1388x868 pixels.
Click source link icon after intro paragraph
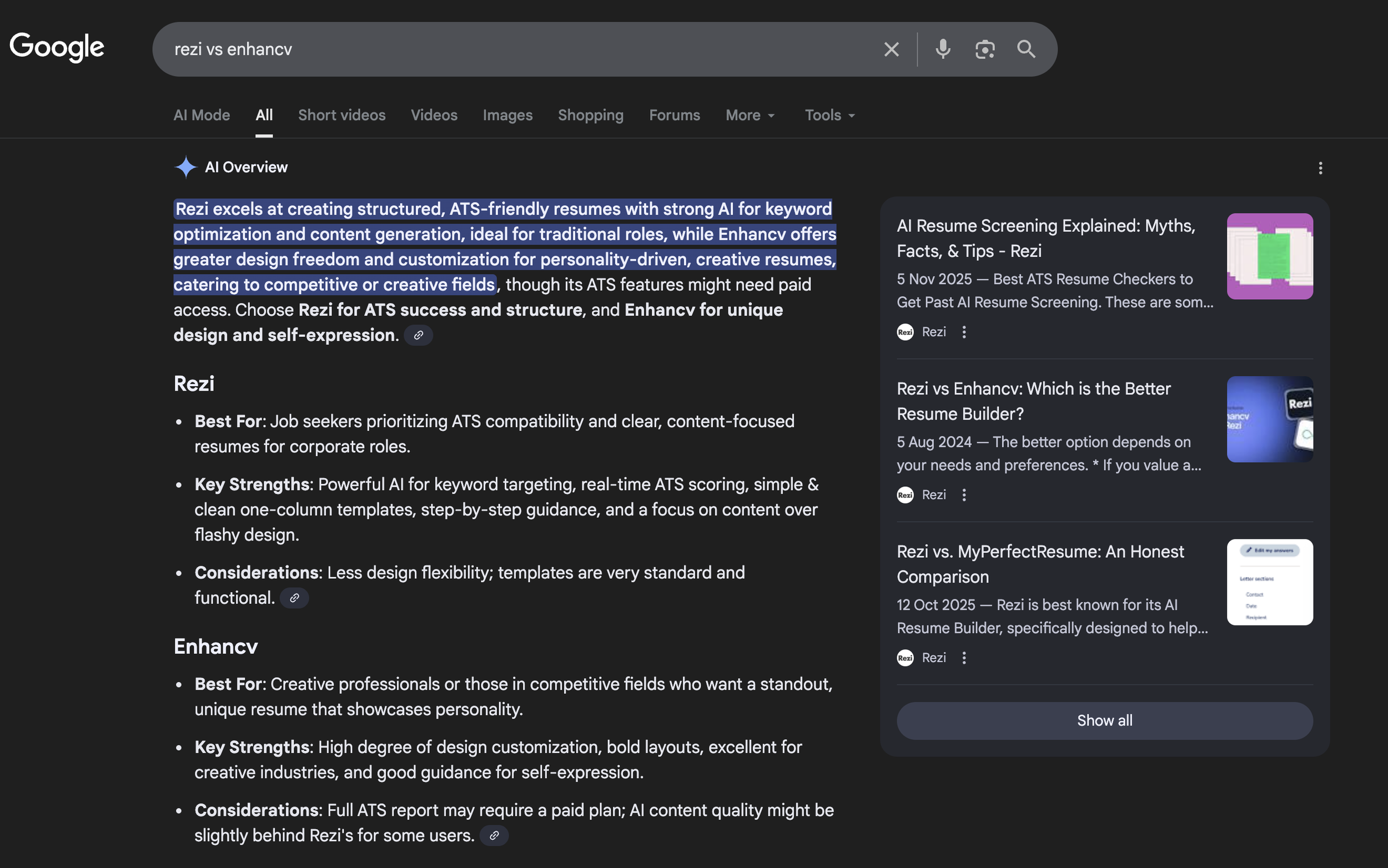tap(418, 335)
